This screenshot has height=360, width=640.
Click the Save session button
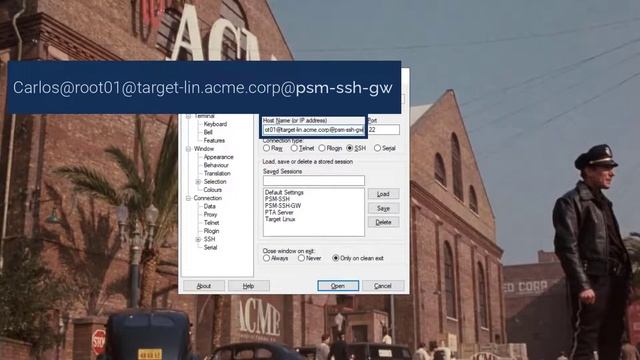[x=383, y=208]
